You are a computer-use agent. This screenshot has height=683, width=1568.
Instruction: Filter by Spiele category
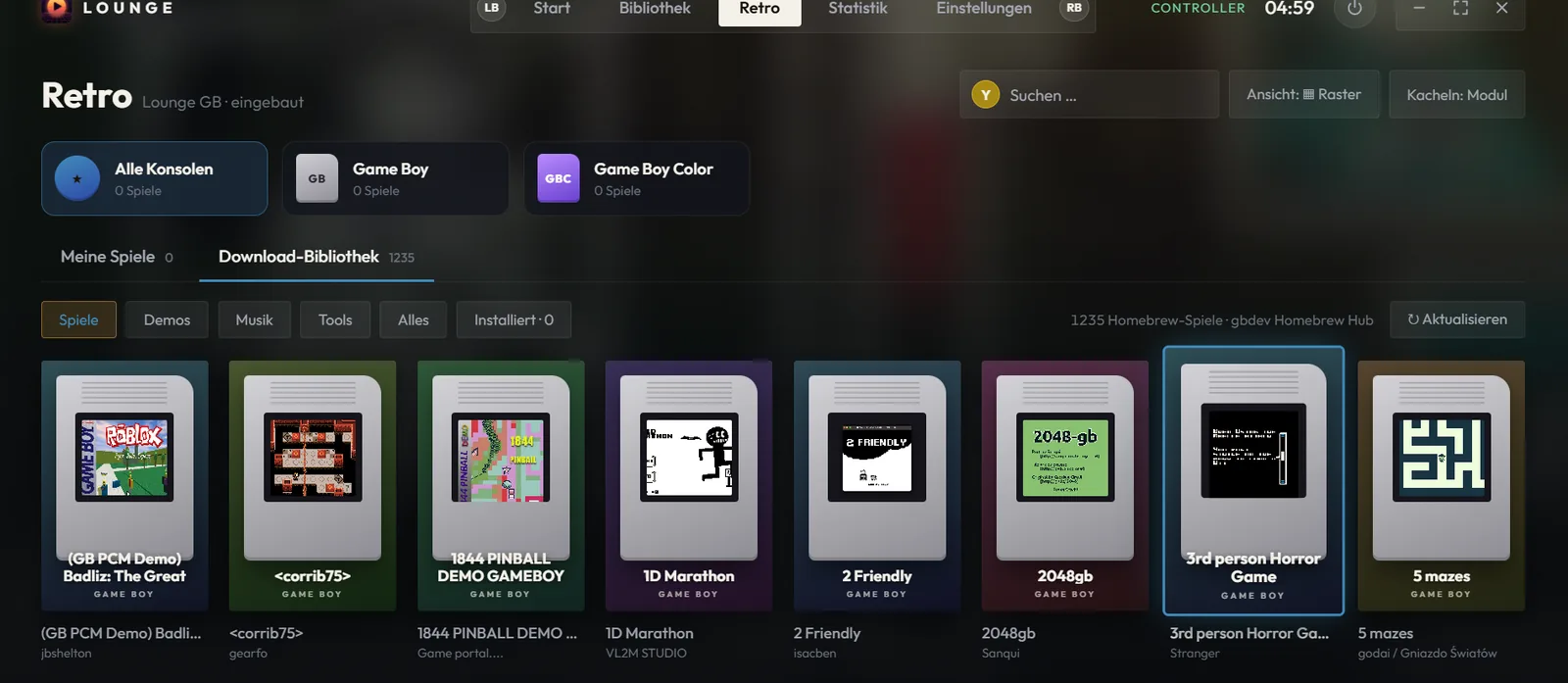point(78,319)
